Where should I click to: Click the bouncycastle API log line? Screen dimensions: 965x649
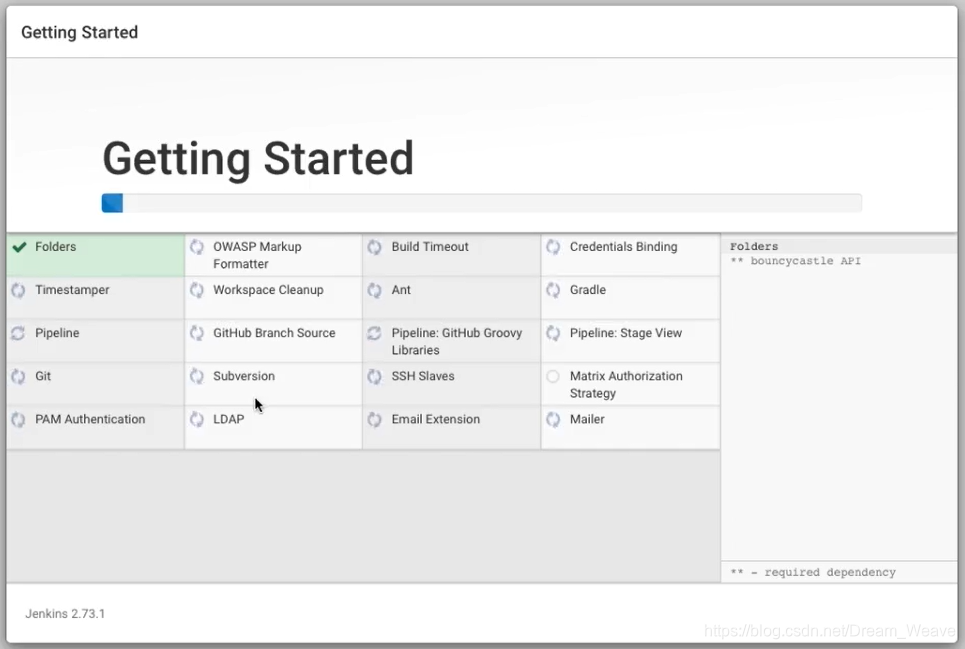pyautogui.click(x=796, y=261)
